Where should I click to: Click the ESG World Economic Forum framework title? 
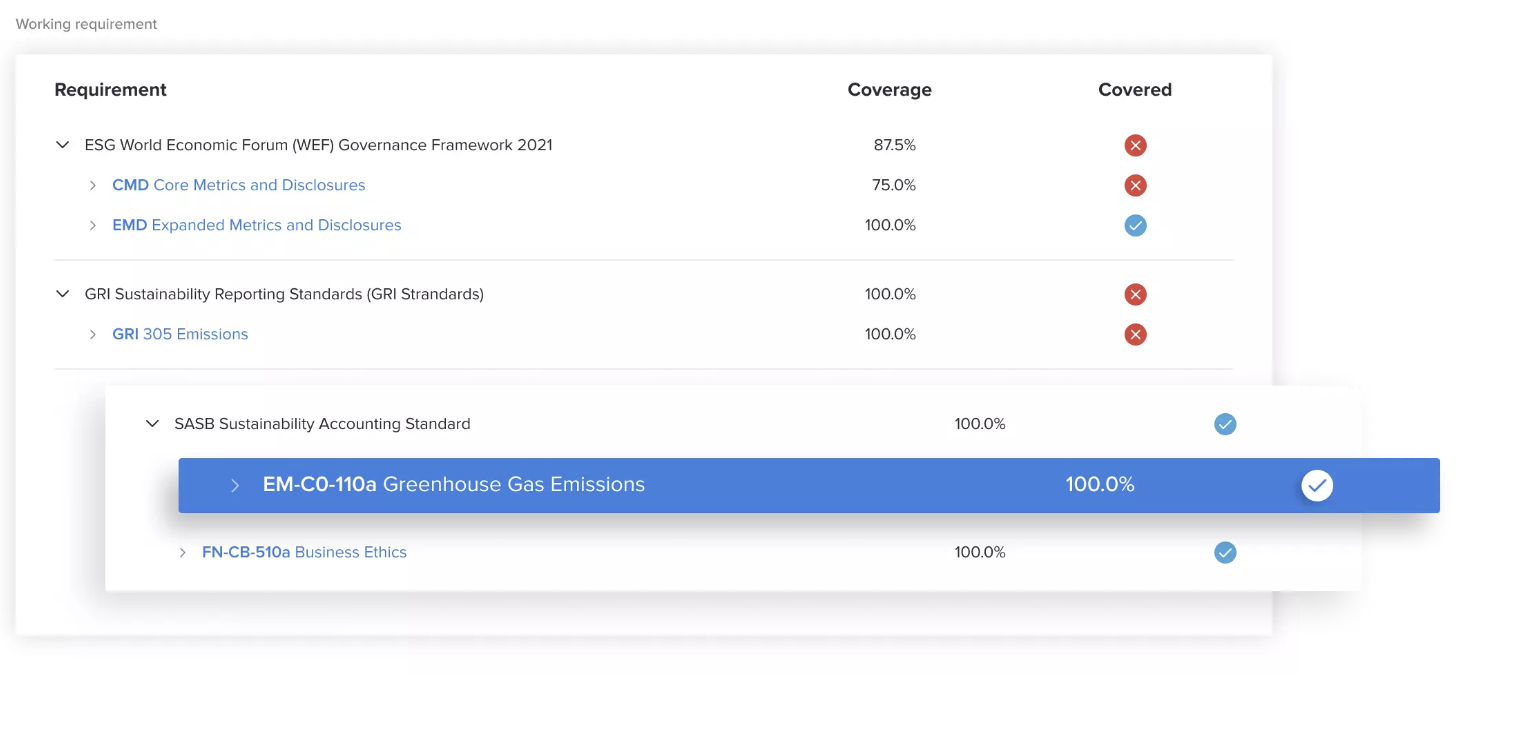[318, 145]
